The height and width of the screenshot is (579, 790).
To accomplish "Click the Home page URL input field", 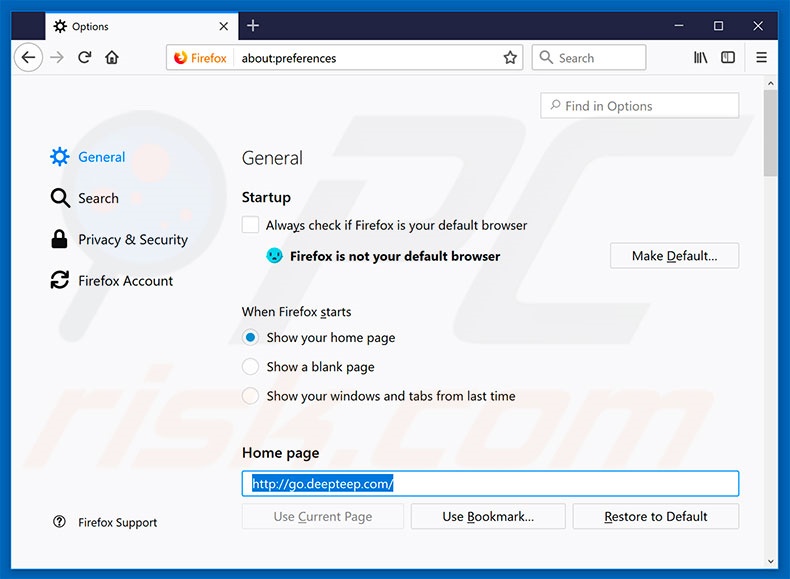I will 490,484.
